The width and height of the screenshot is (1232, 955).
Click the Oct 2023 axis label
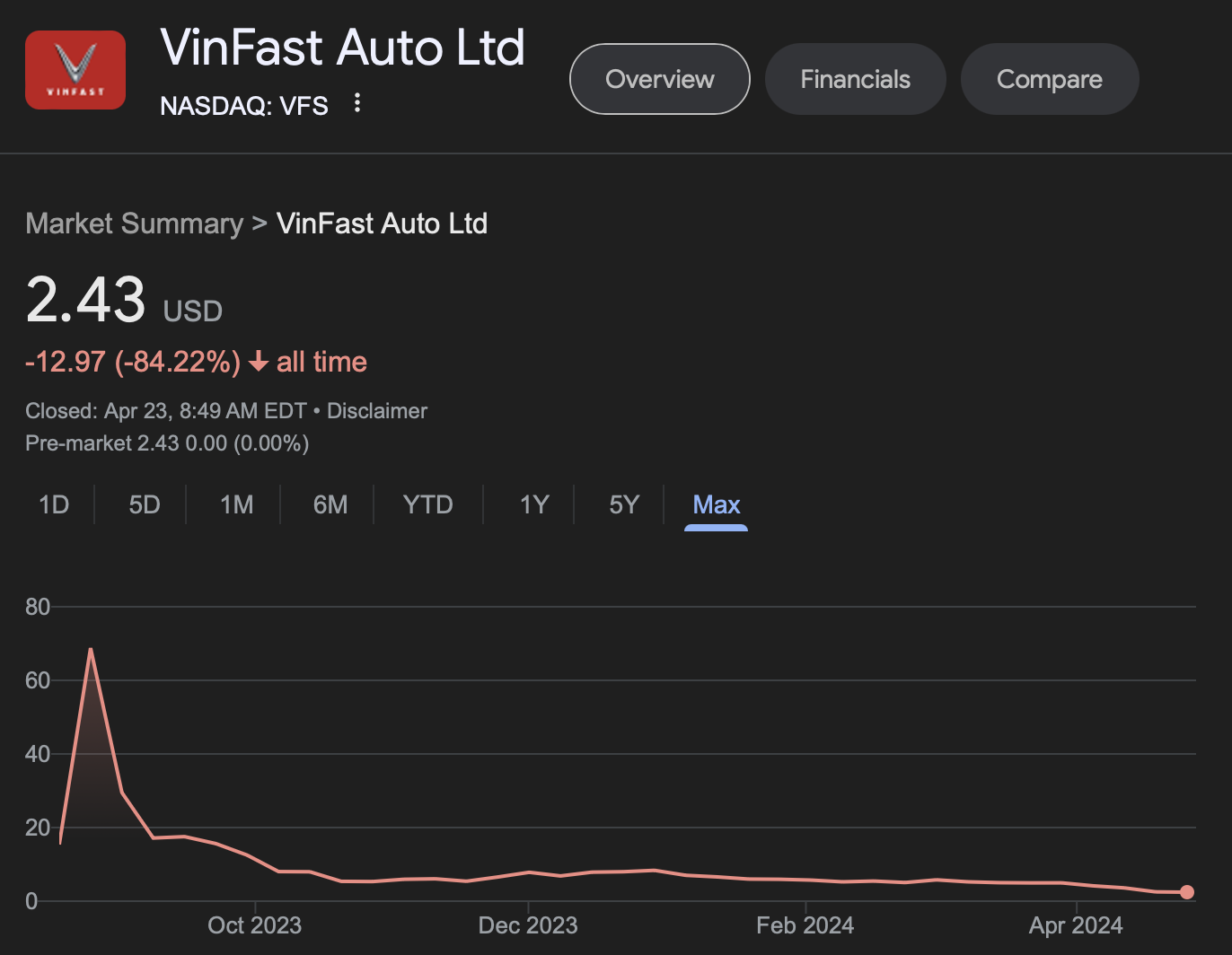255,925
